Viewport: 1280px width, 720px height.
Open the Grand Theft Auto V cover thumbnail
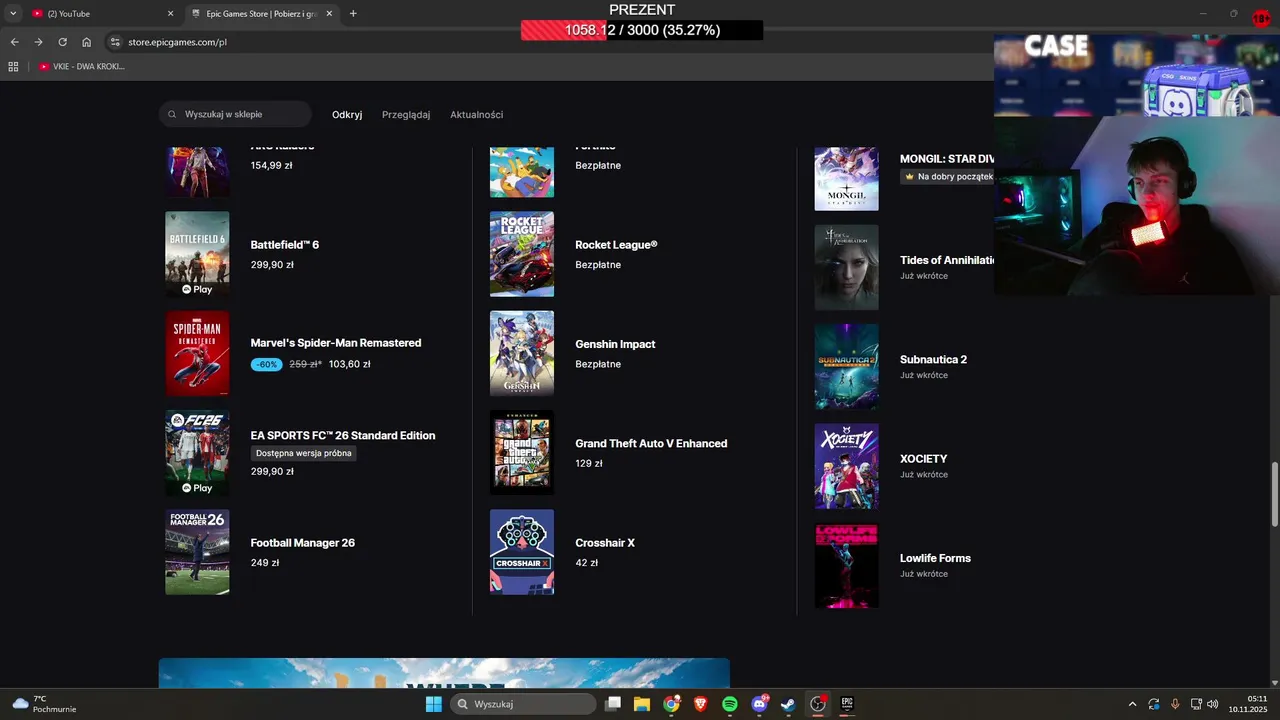[522, 453]
